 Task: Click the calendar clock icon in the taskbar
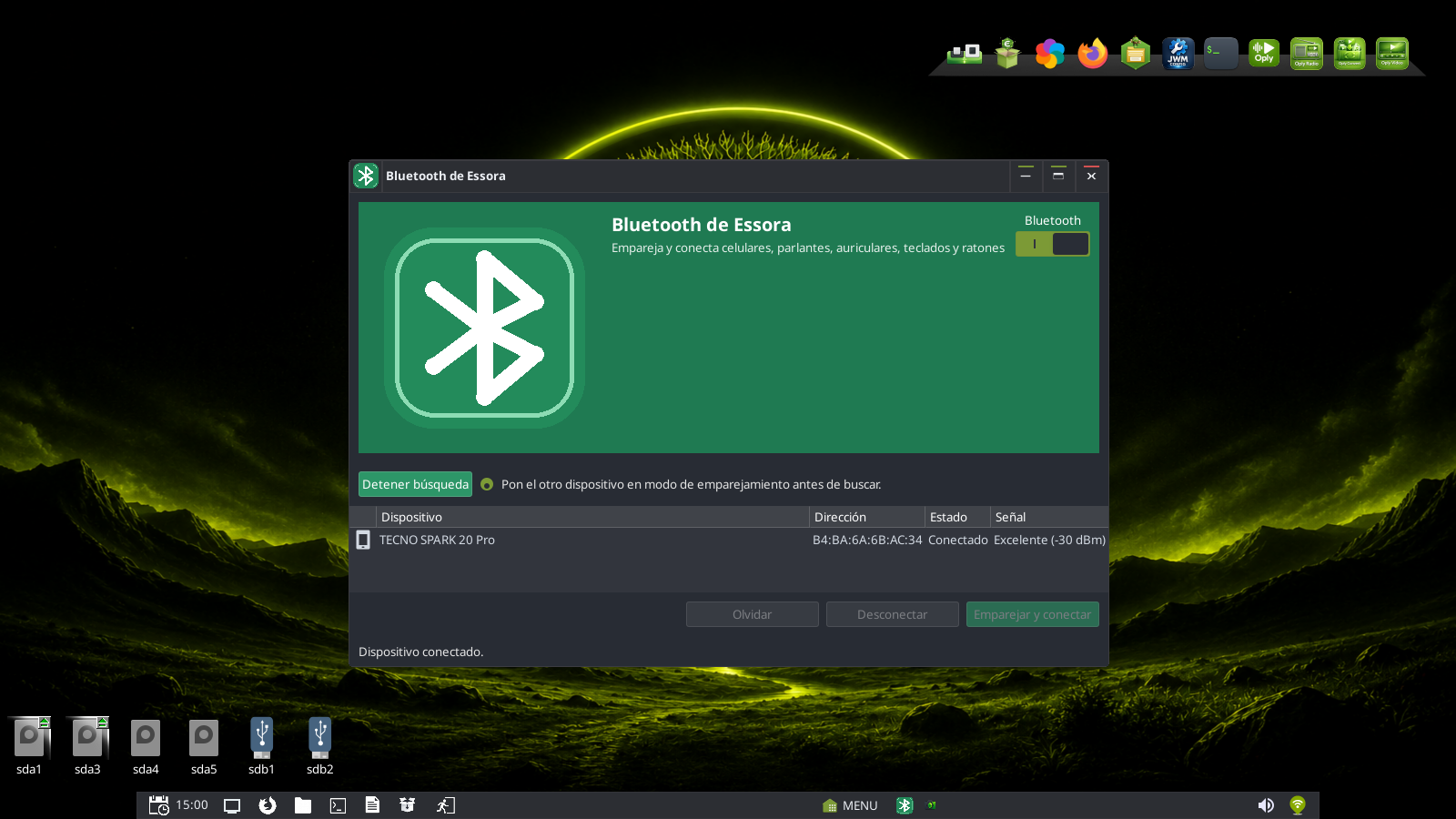pyautogui.click(x=159, y=805)
